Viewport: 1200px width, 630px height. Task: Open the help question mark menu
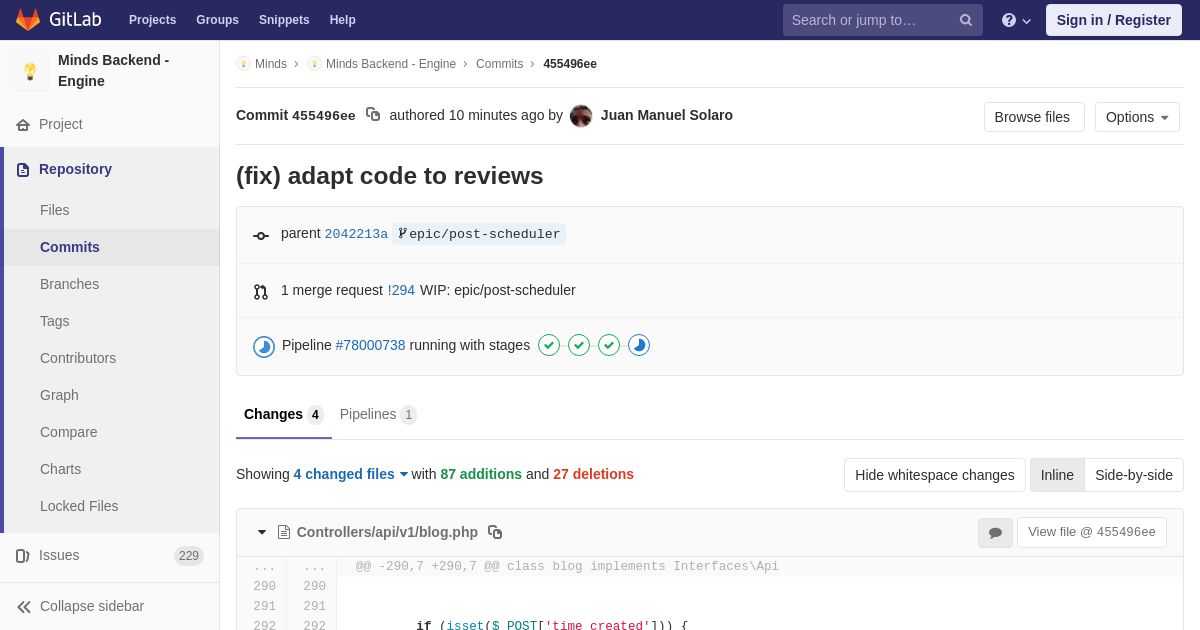coord(1016,20)
